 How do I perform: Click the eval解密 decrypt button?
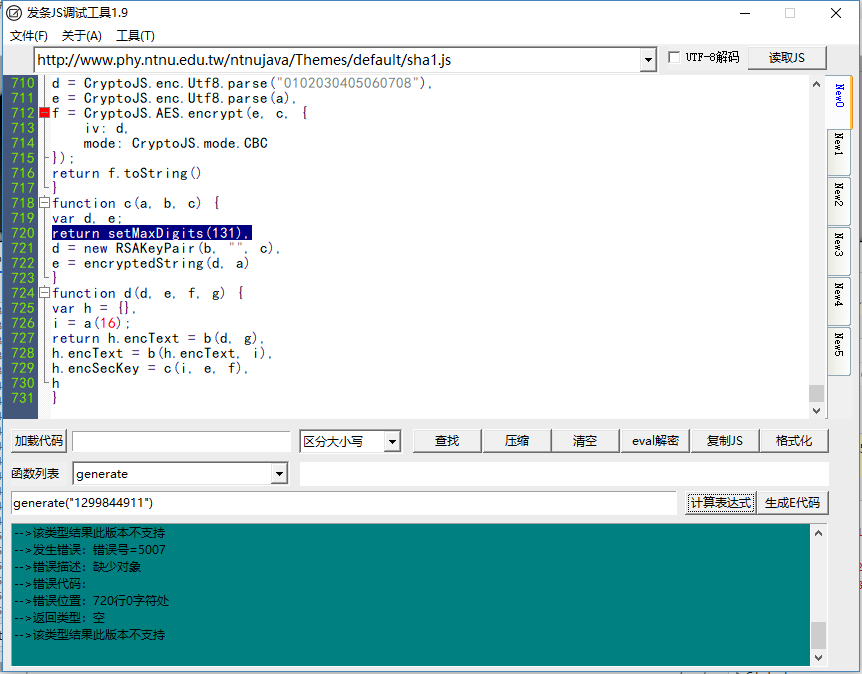pyautogui.click(x=655, y=440)
